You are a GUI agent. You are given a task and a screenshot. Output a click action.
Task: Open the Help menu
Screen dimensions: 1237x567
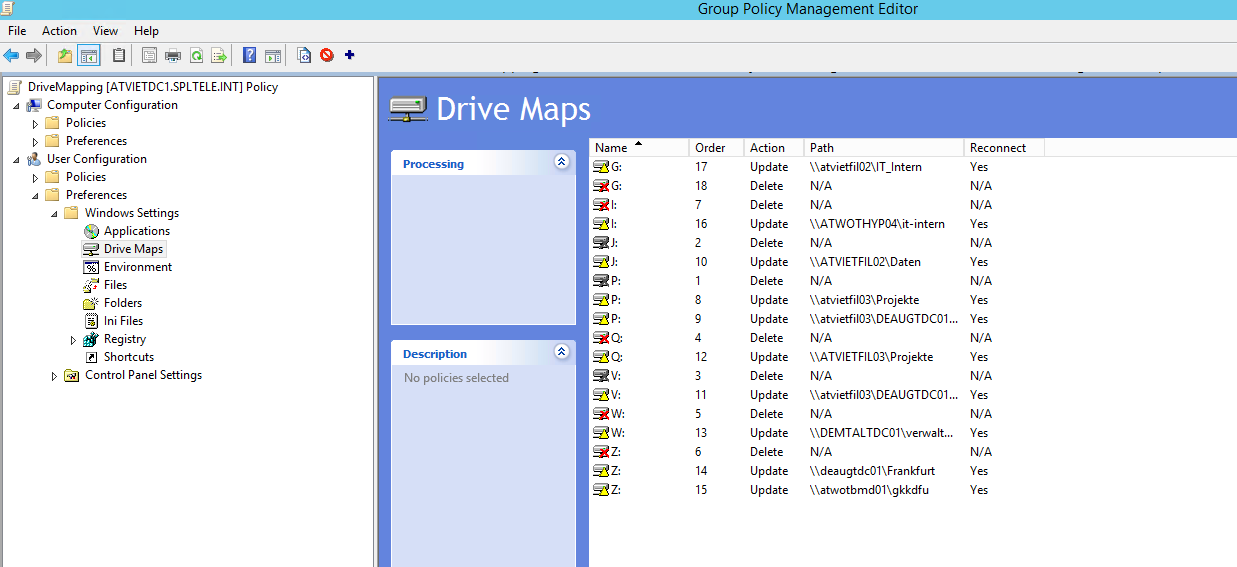(146, 31)
